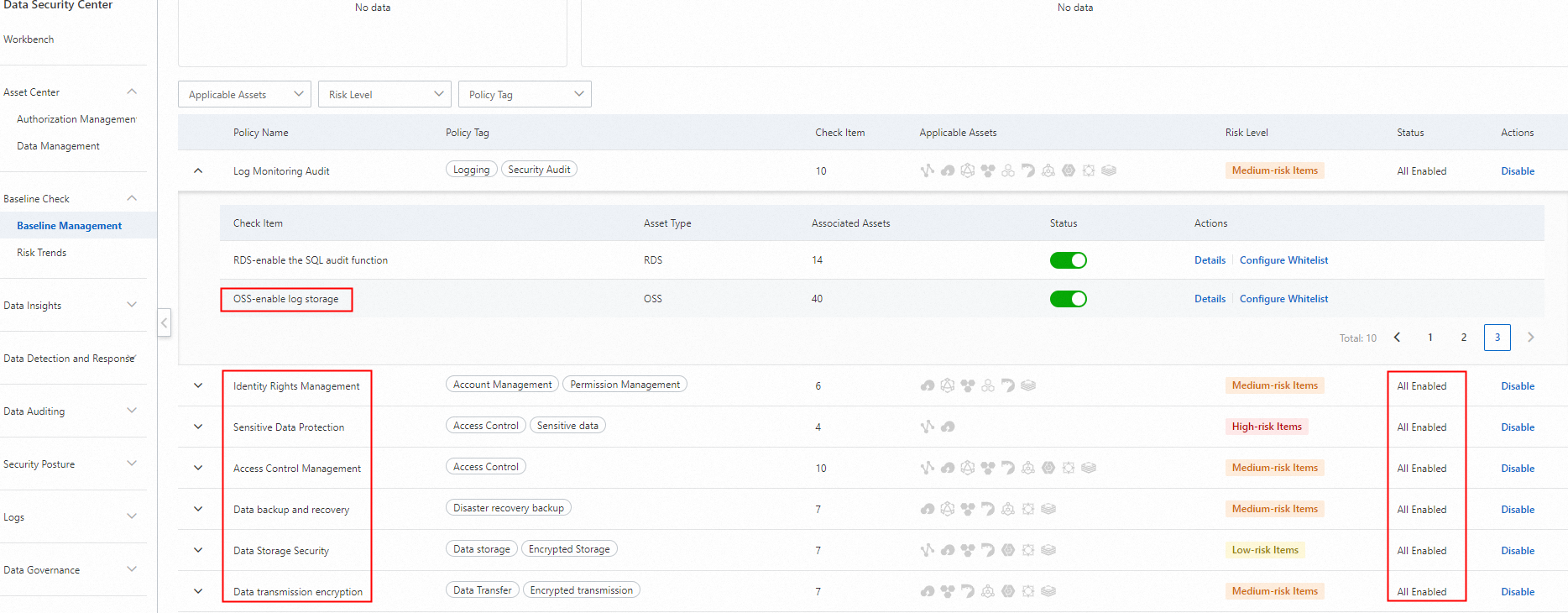Expand the Security Posture sidebar section

132,464
